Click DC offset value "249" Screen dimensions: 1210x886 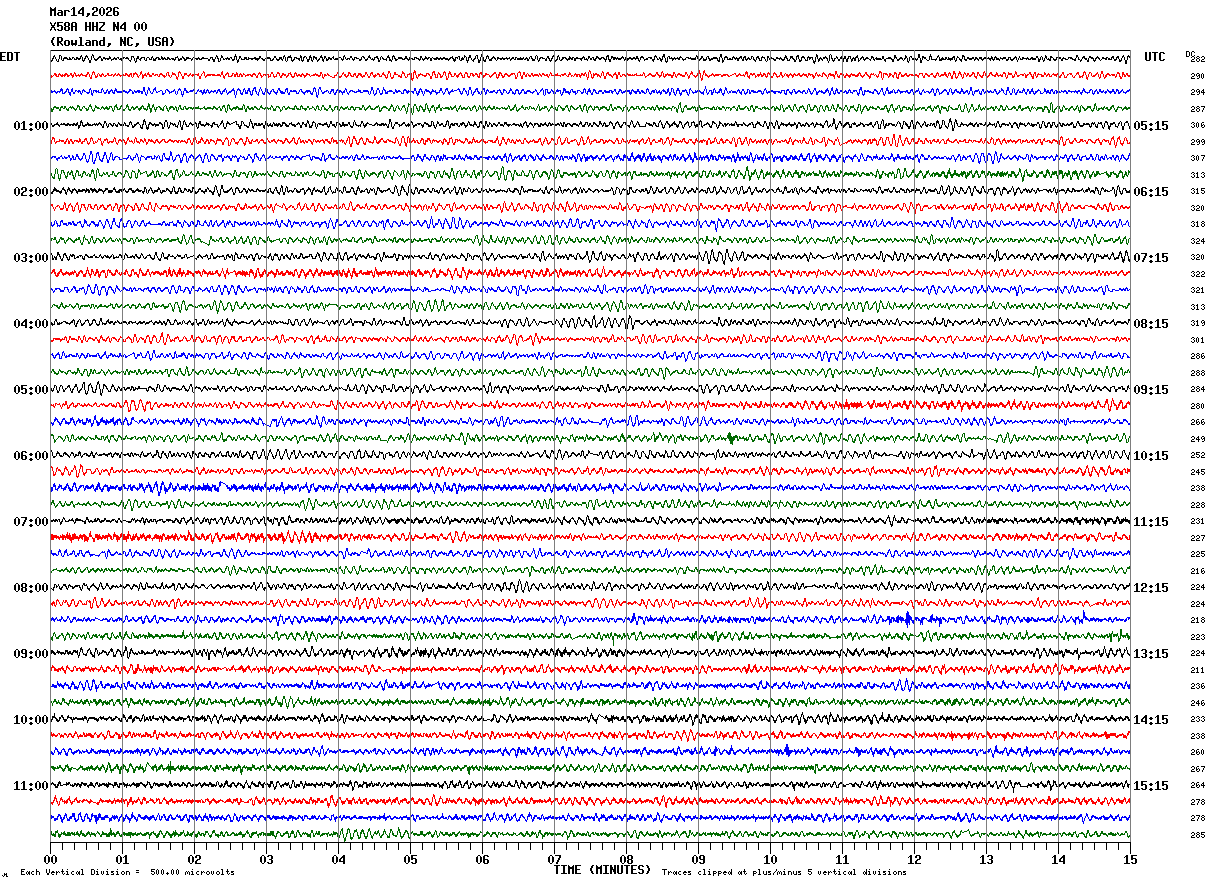point(1197,439)
